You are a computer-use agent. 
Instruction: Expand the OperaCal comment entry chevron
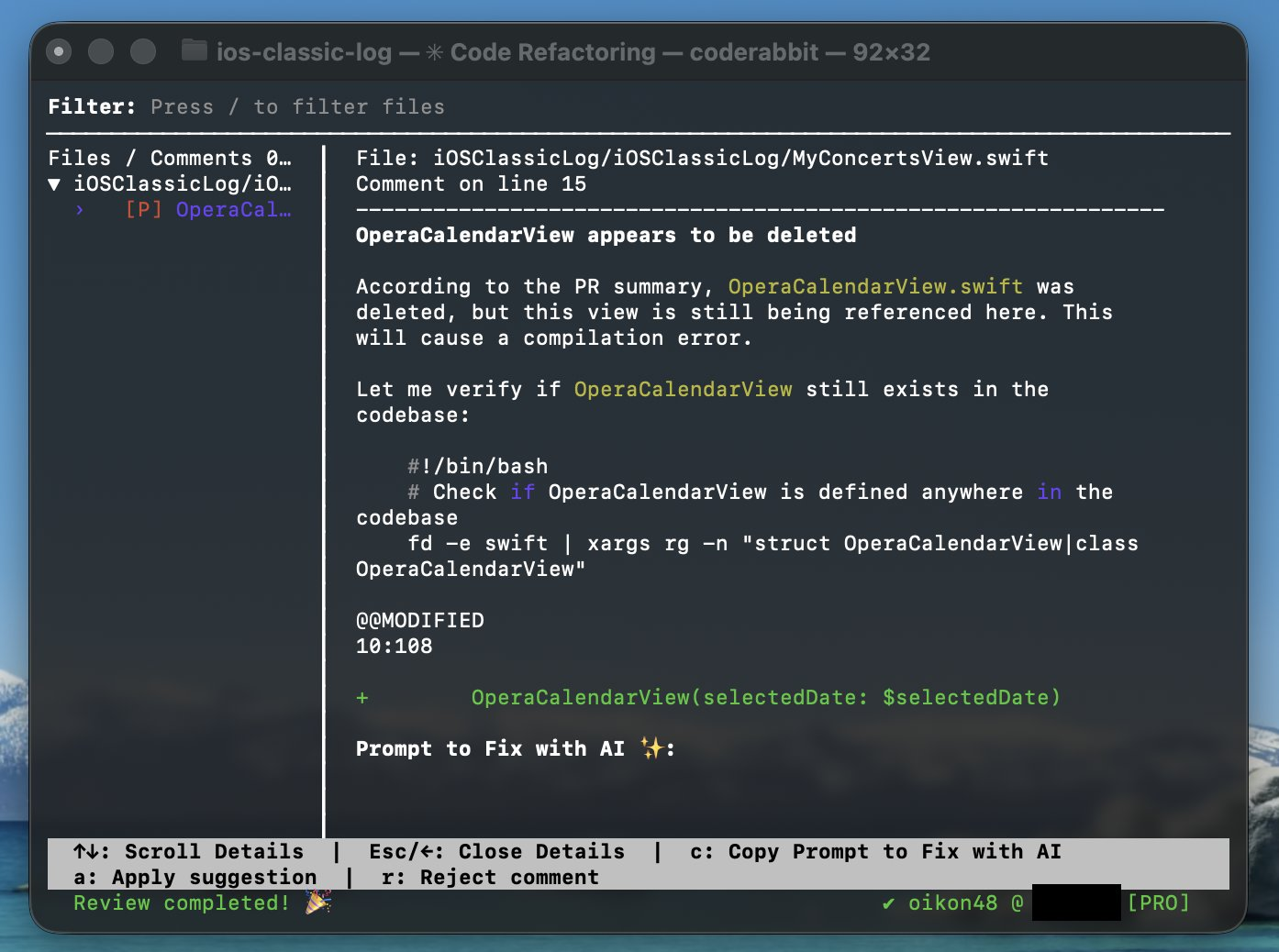coord(80,210)
